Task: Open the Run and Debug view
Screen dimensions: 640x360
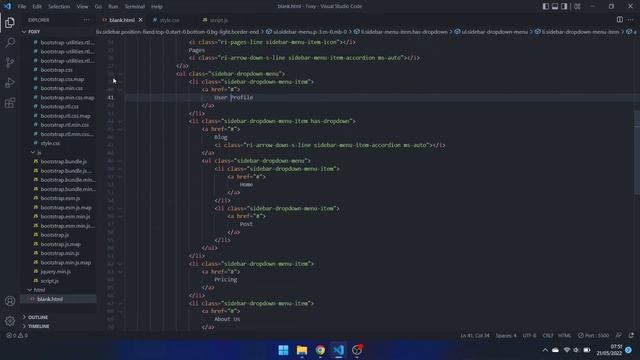Action: 10,82
